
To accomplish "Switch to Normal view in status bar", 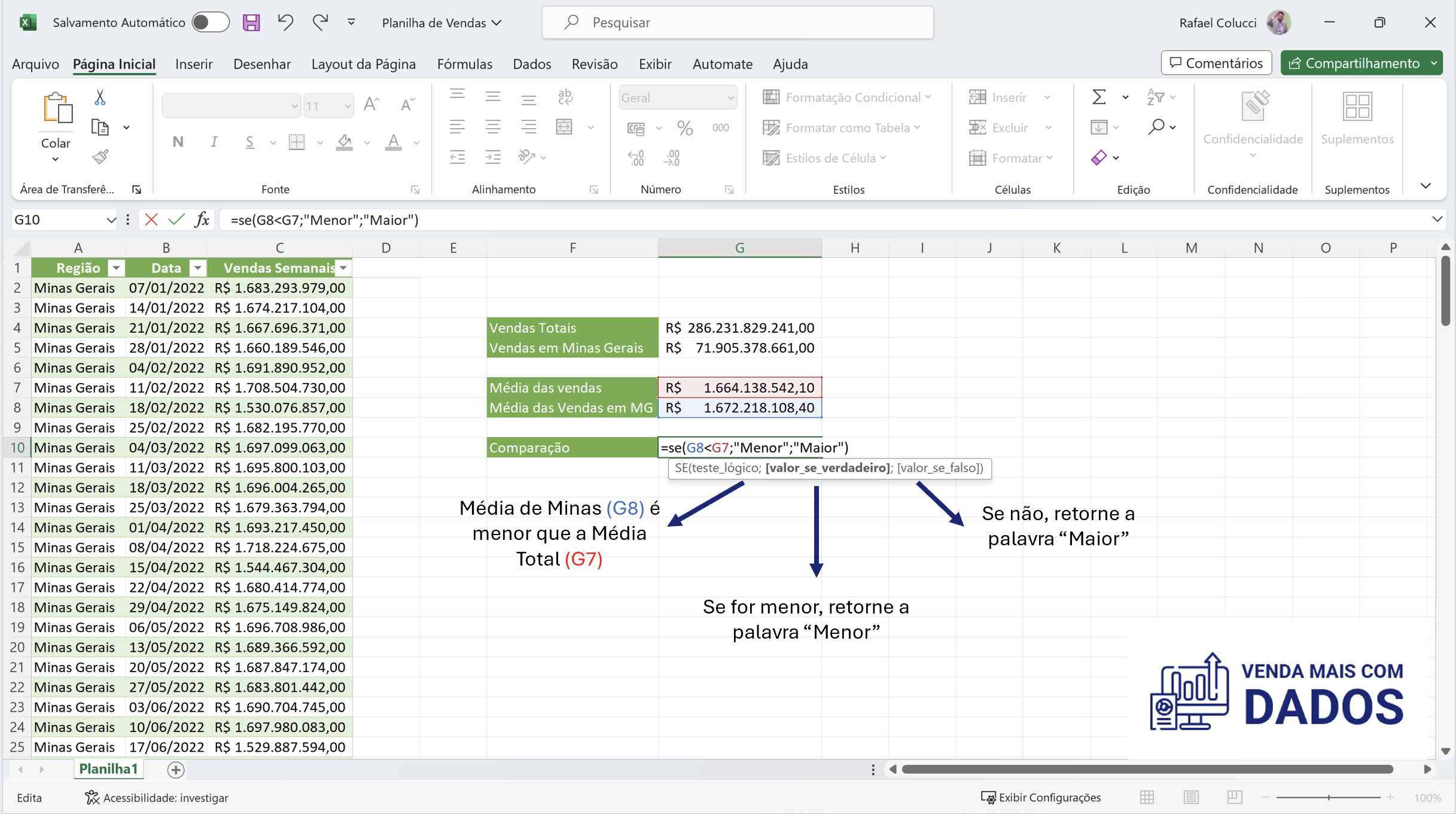I will click(1147, 797).
